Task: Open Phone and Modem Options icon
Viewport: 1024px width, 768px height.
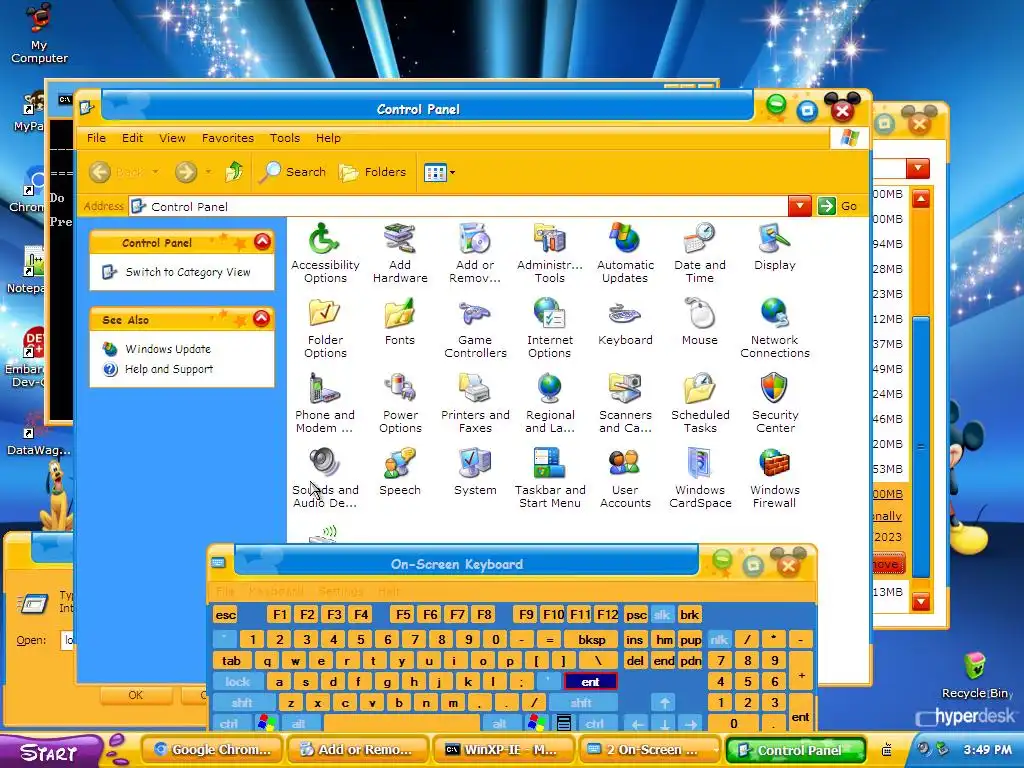Action: tap(325, 404)
